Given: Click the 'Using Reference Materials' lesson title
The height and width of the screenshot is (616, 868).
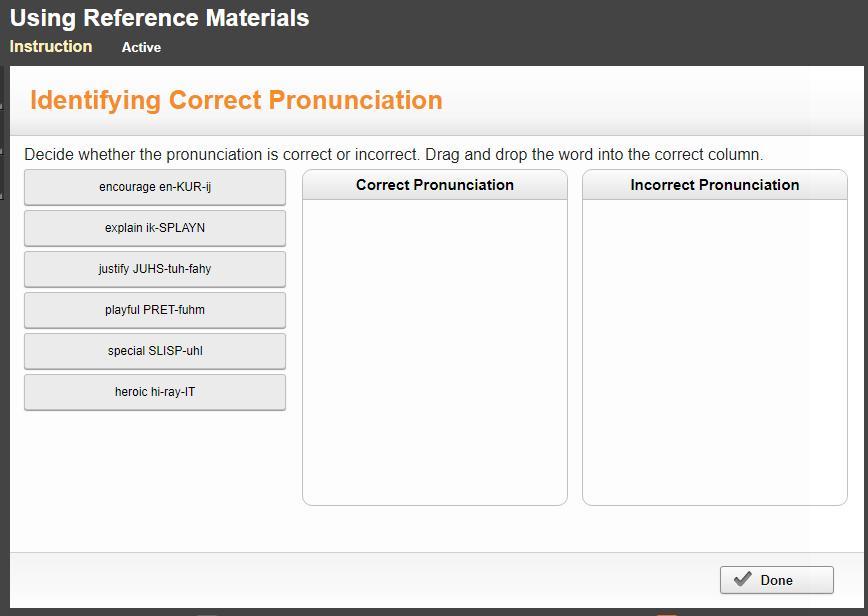Looking at the screenshot, I should coord(160,18).
